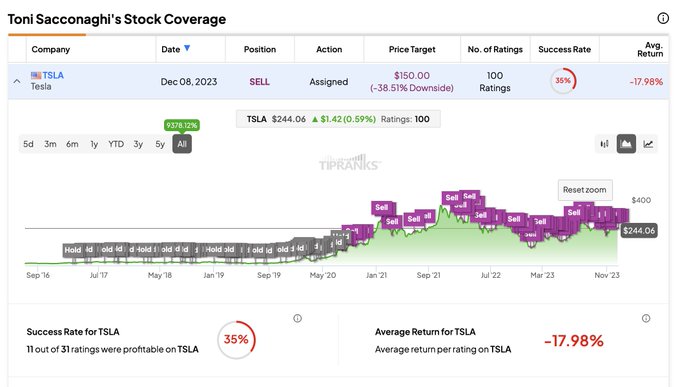
Task: Switch to candlestick chart view icon
Action: click(x=604, y=144)
